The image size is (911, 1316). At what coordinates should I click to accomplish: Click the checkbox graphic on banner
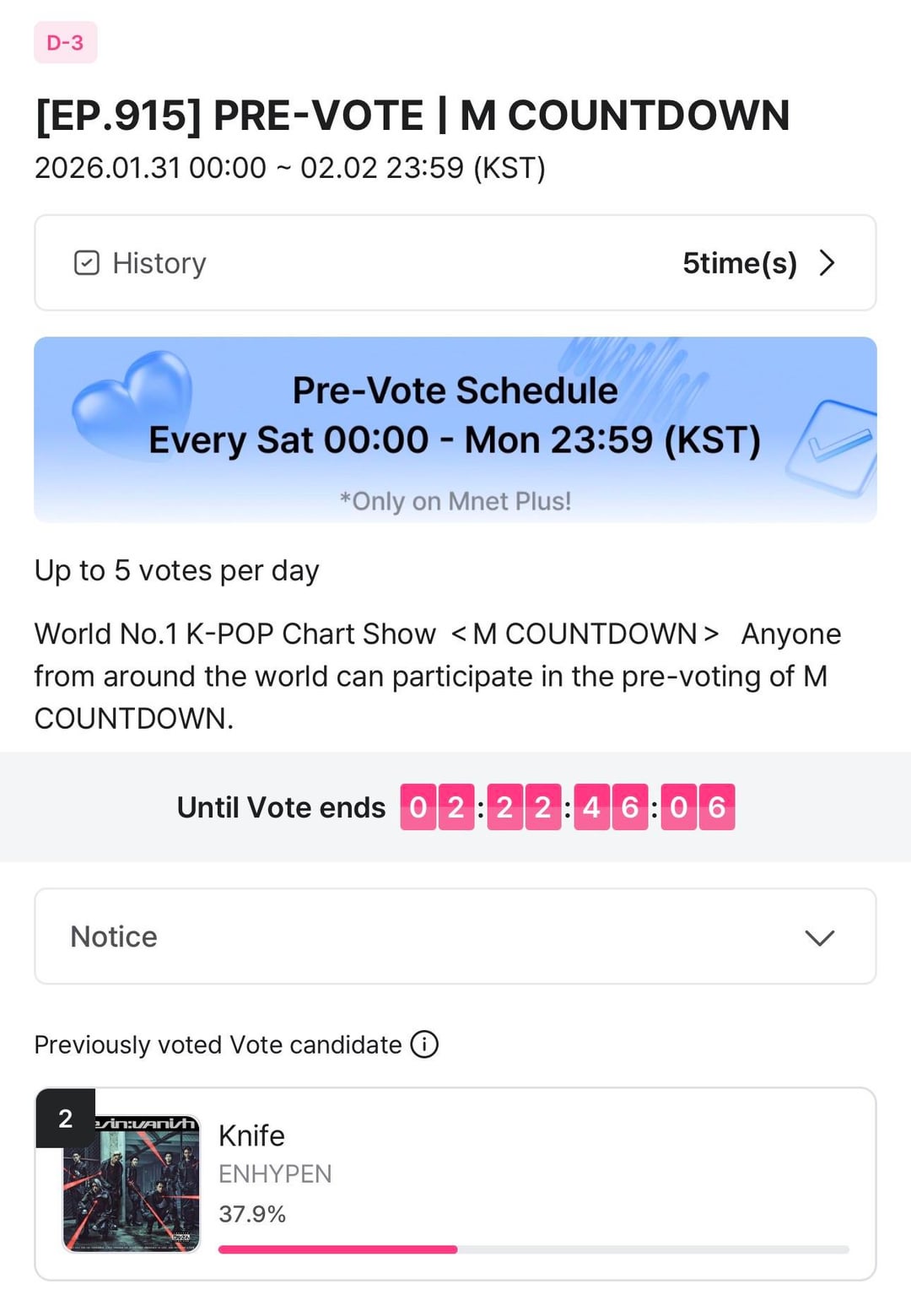pyautogui.click(x=831, y=445)
